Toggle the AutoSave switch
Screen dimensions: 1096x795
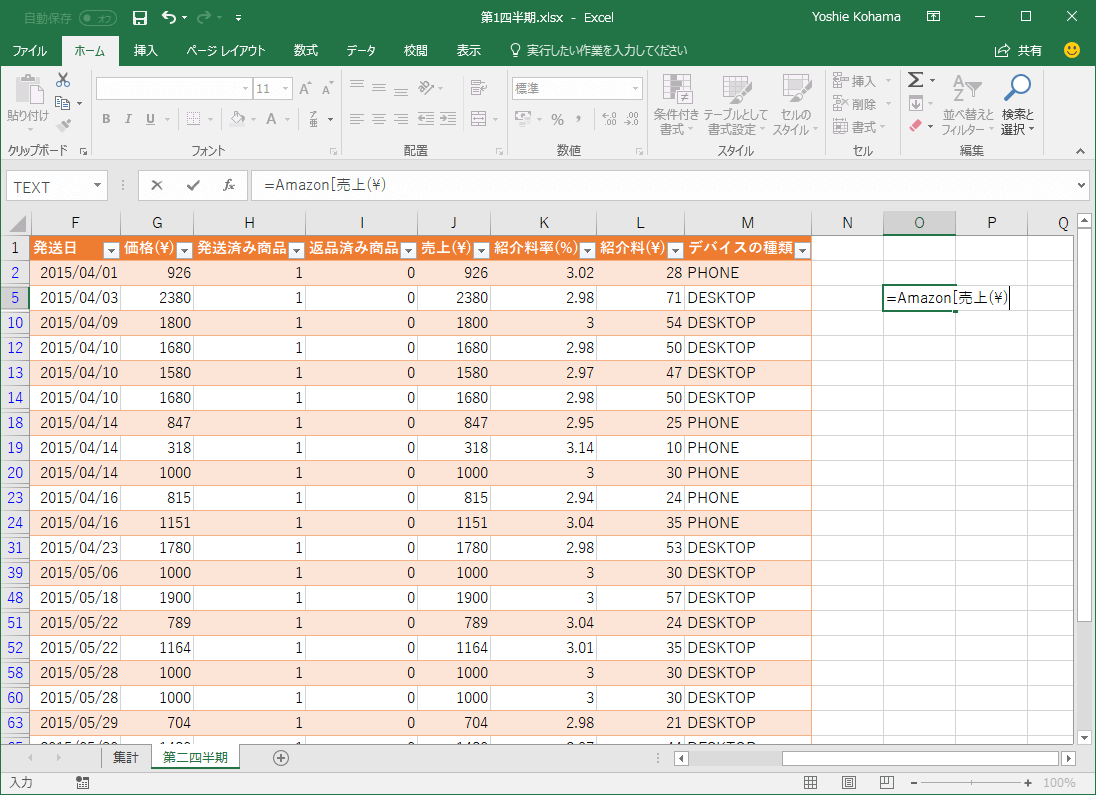pyautogui.click(x=97, y=17)
